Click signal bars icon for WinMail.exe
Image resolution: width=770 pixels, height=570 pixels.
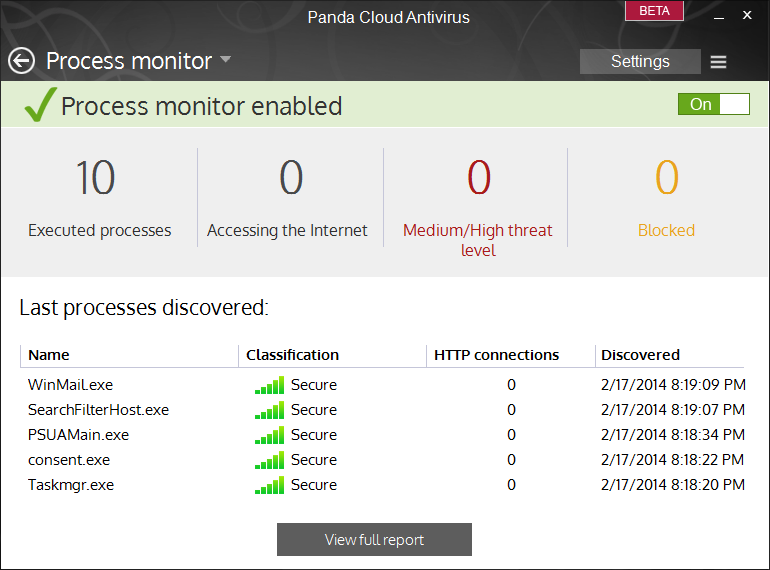pyautogui.click(x=269, y=385)
